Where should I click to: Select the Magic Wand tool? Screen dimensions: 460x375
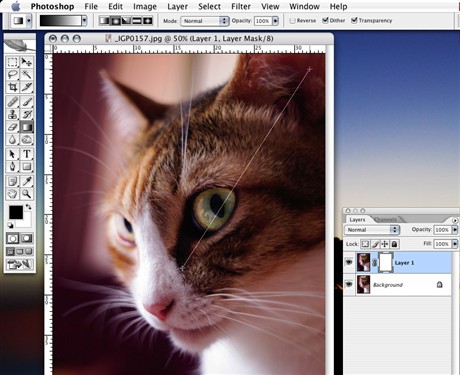coord(26,74)
